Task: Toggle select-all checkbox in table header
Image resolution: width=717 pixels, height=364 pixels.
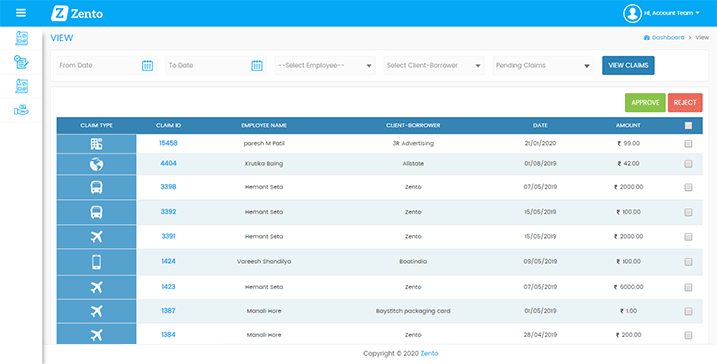Action: 688,126
